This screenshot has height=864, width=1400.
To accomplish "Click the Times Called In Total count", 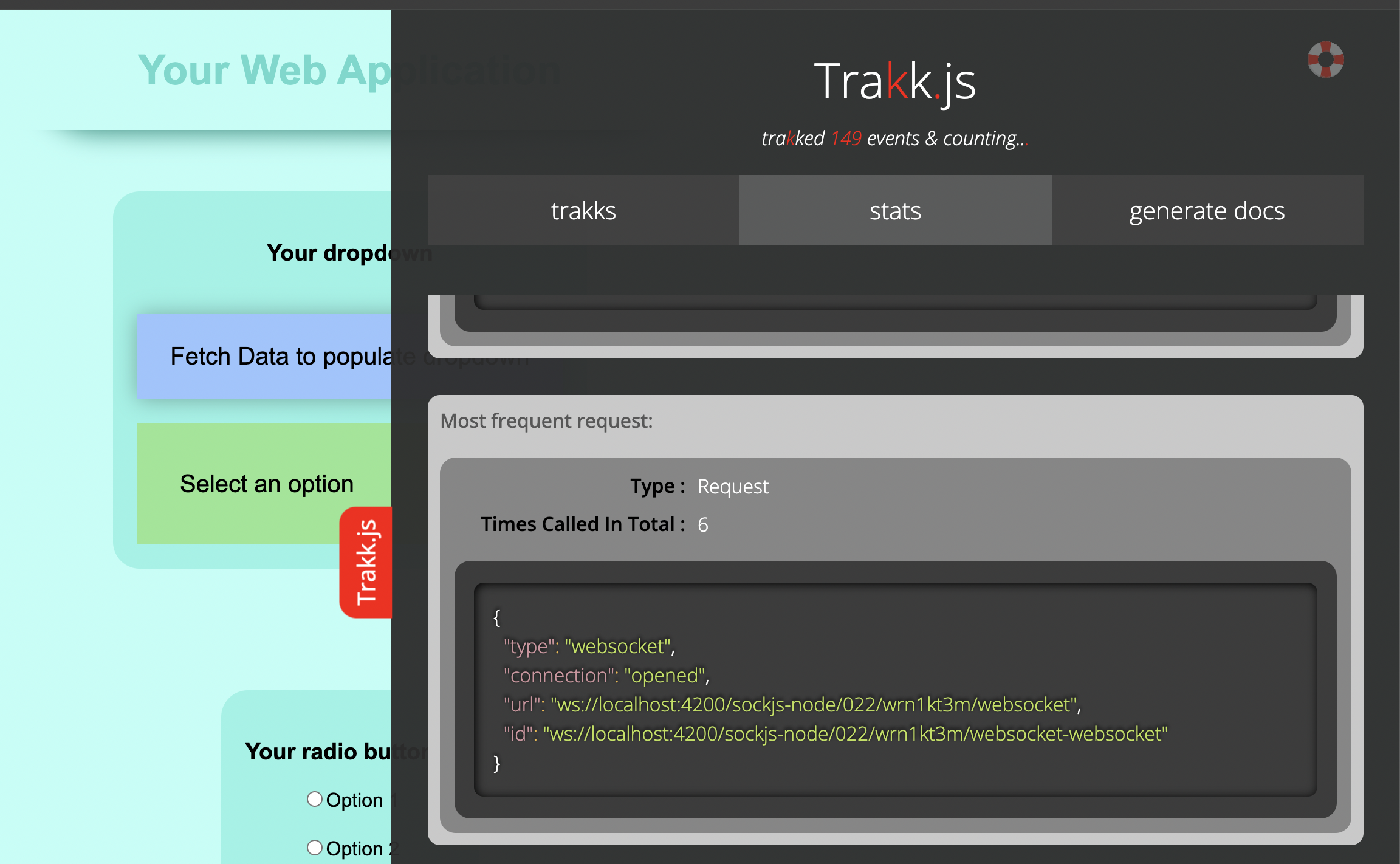I will 703,524.
